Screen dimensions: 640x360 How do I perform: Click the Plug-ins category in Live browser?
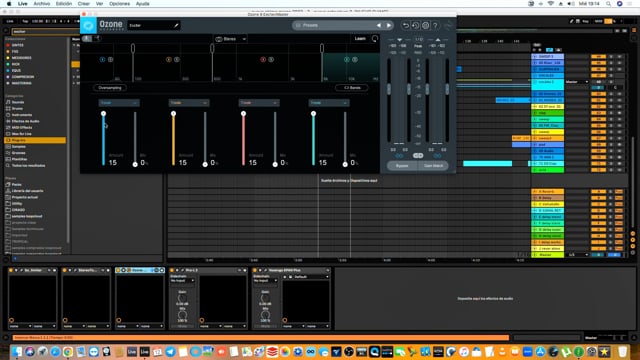coord(35,140)
